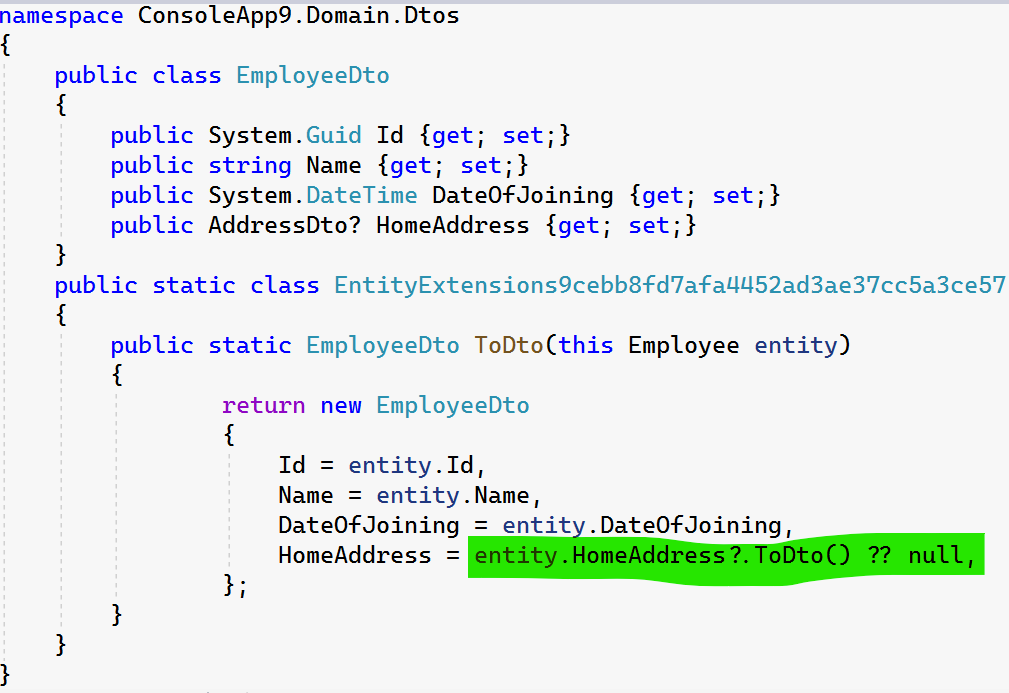Viewport: 1009px width, 693px height.
Task: Click the green highlighted HomeAddress?.ToDto() expression
Action: 662,555
